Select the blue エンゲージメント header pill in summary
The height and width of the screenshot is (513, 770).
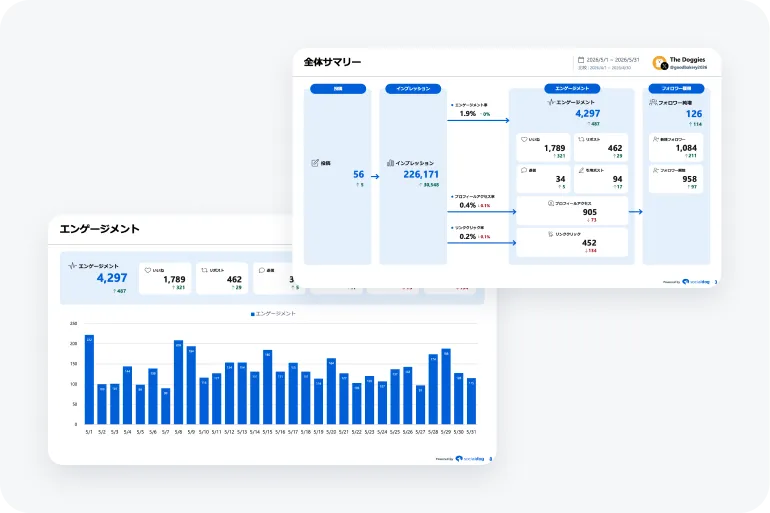572,88
